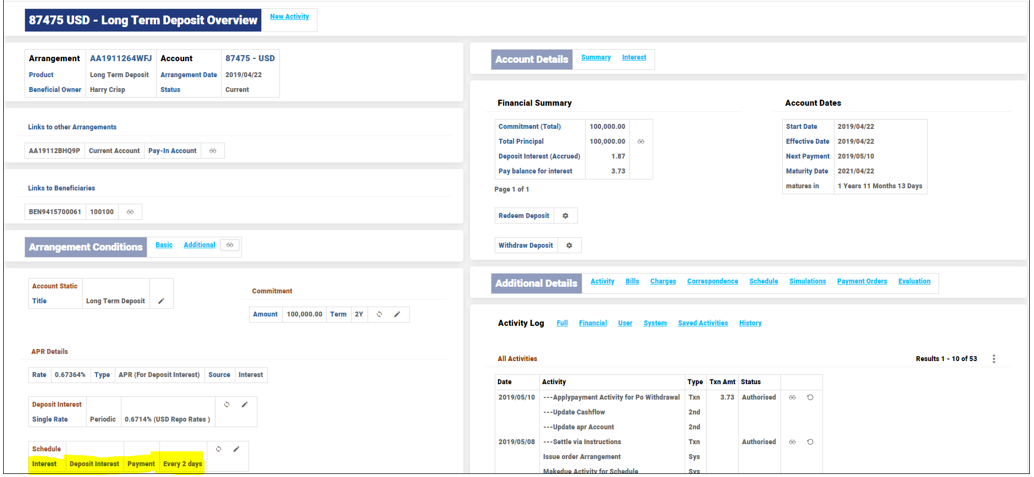The height and width of the screenshot is (477, 1034).
Task: Click the Commitment Amount edit pencil
Action: tap(397, 314)
